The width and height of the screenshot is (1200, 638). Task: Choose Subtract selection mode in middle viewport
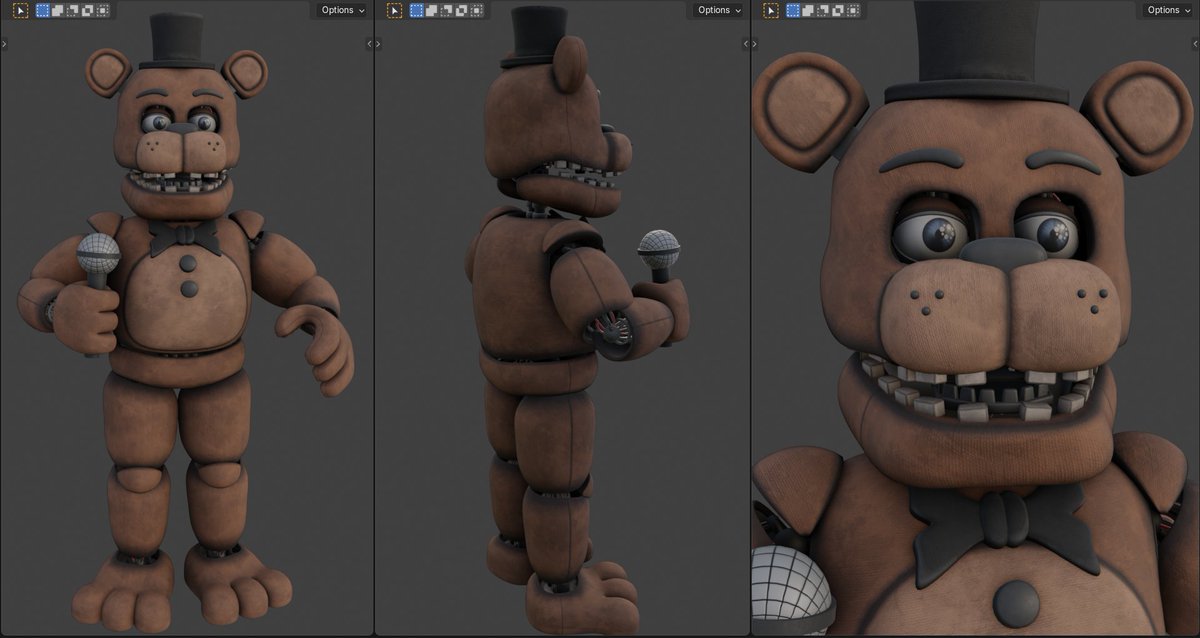447,10
